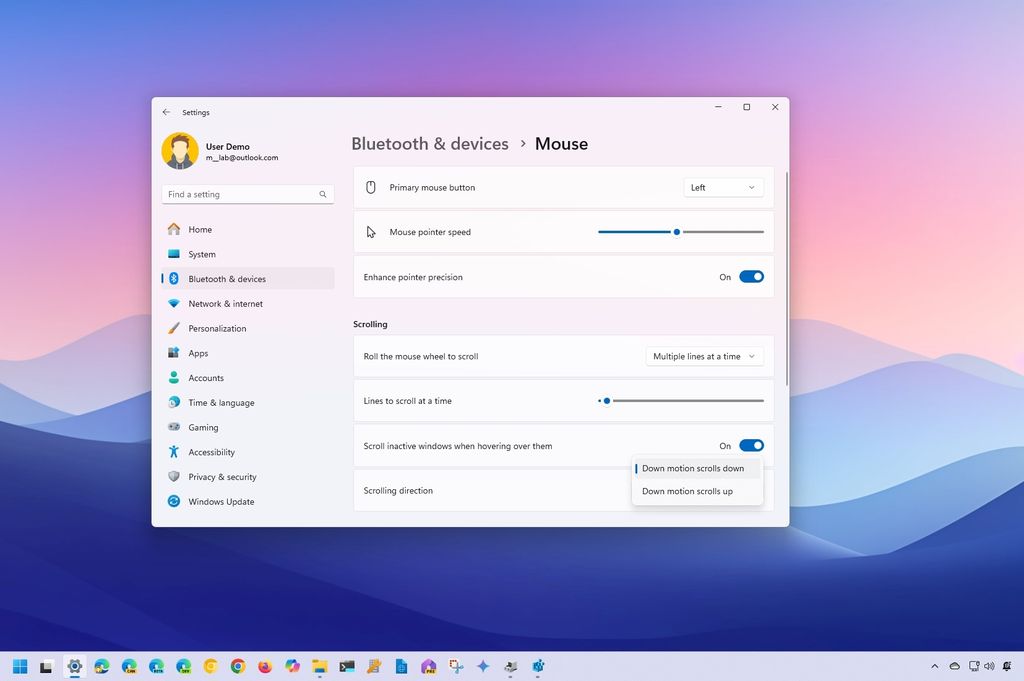Expand the mouse wheel scroll options dropdown
The image size is (1024, 681).
tap(704, 356)
